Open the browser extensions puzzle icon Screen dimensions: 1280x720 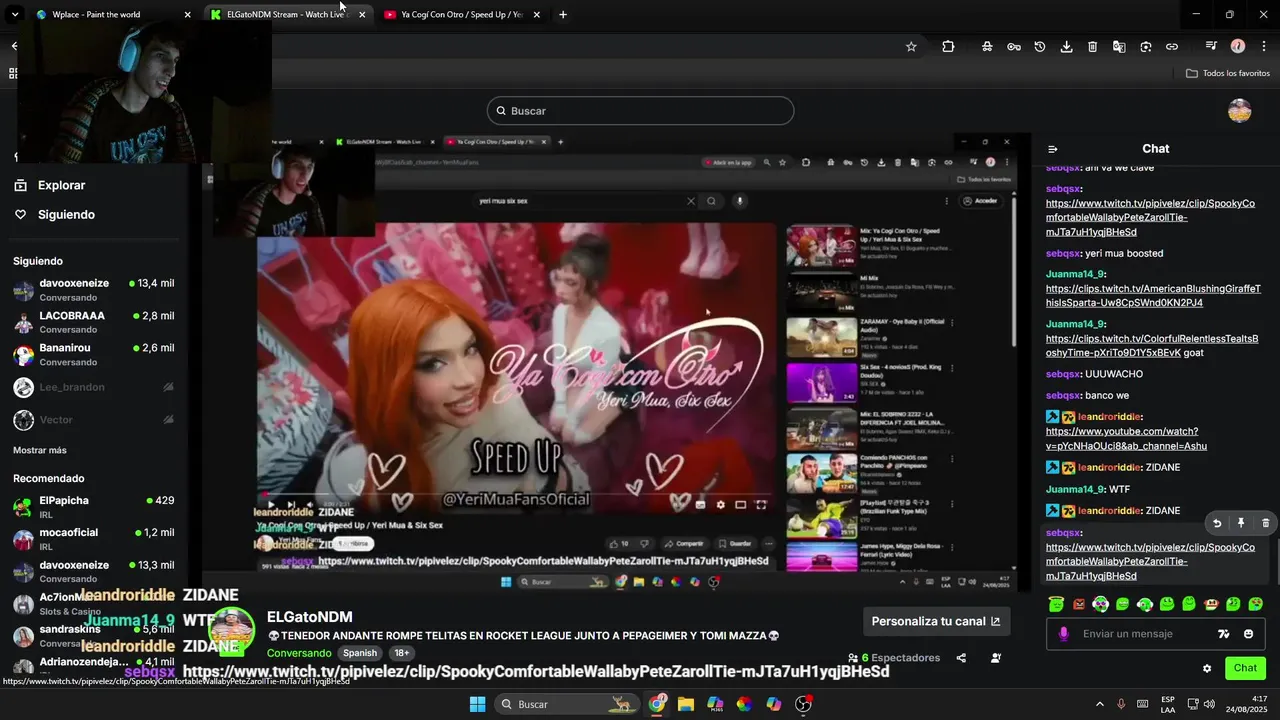point(948,46)
